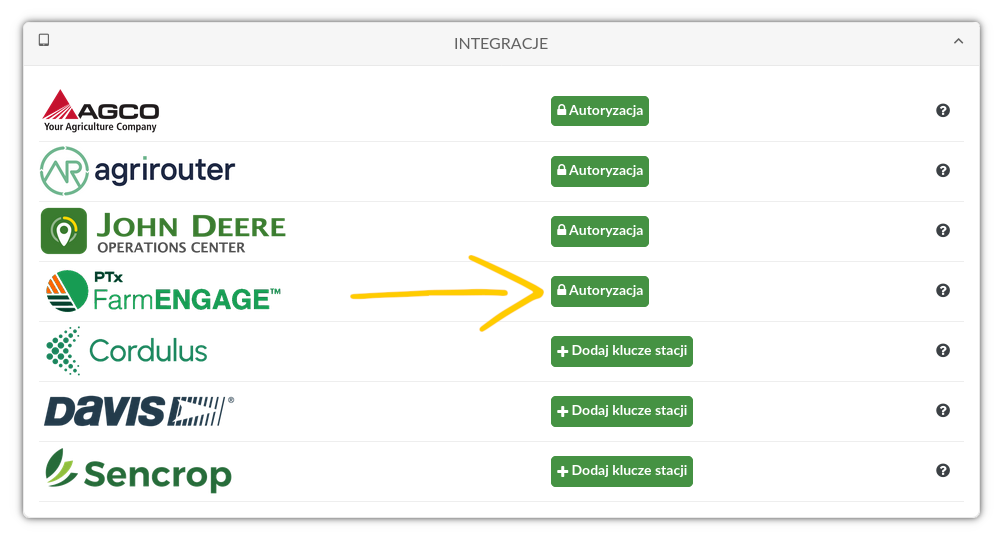The image size is (1000, 540).
Task: Show help for John Deere Operations Center
Action: tap(942, 231)
